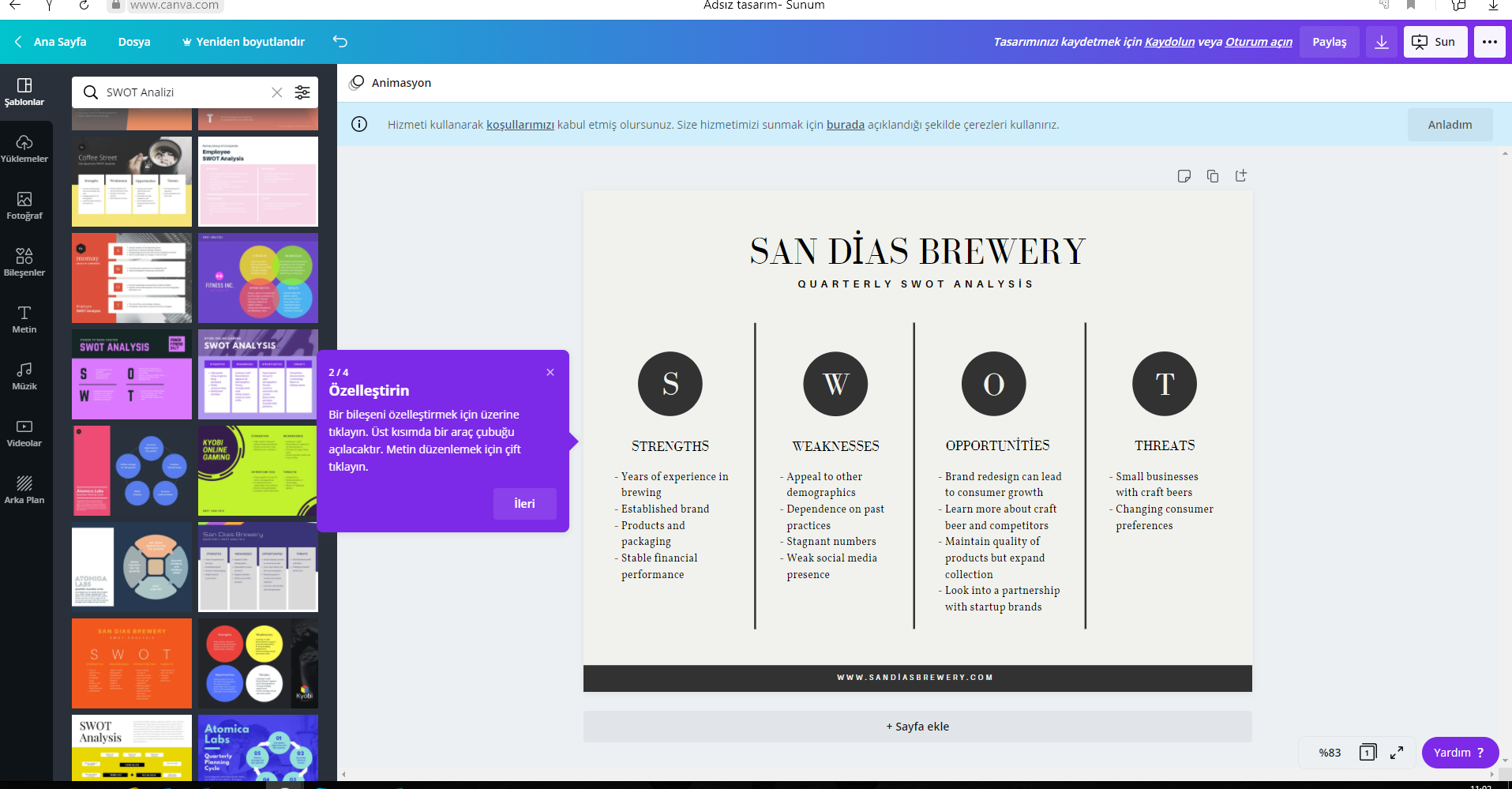Open the Fotoğraf photos panel

point(24,205)
